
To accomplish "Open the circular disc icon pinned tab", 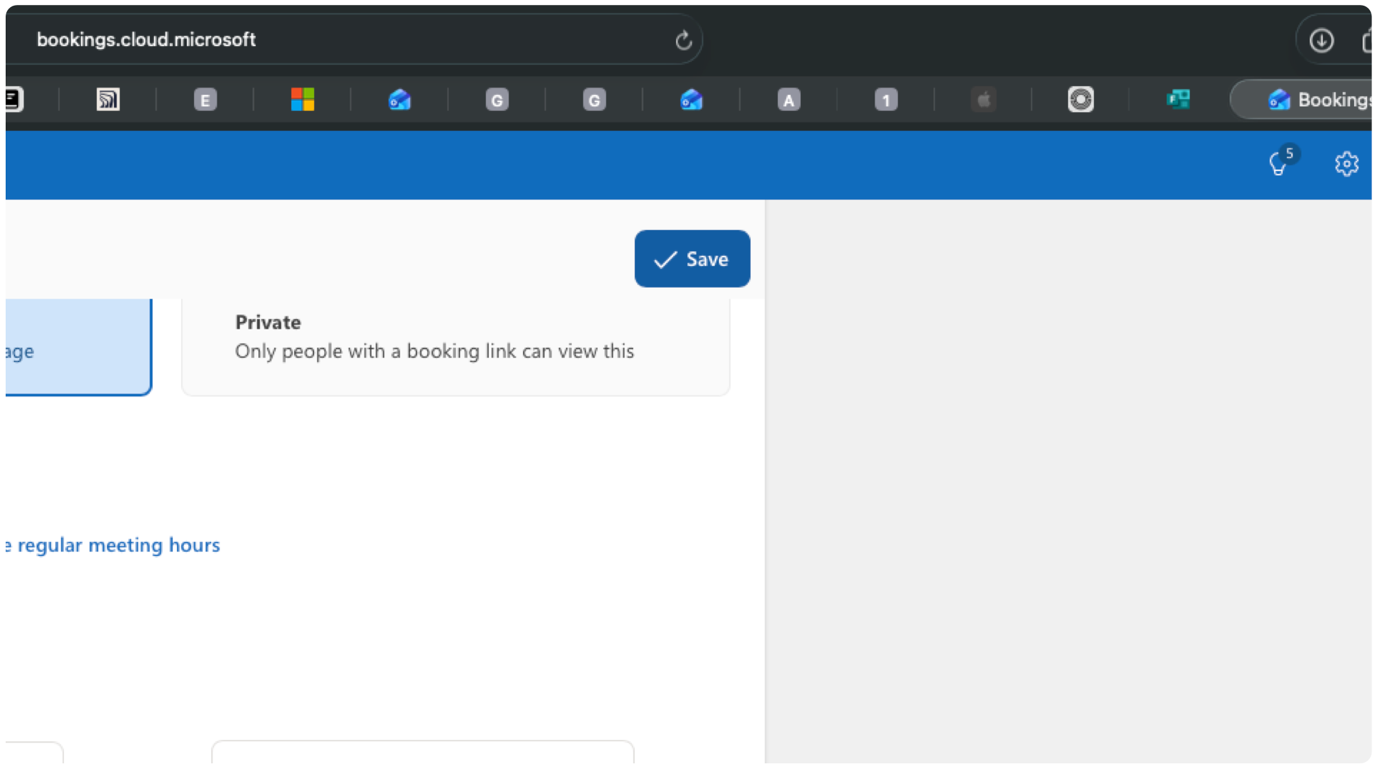I will 1081,99.
